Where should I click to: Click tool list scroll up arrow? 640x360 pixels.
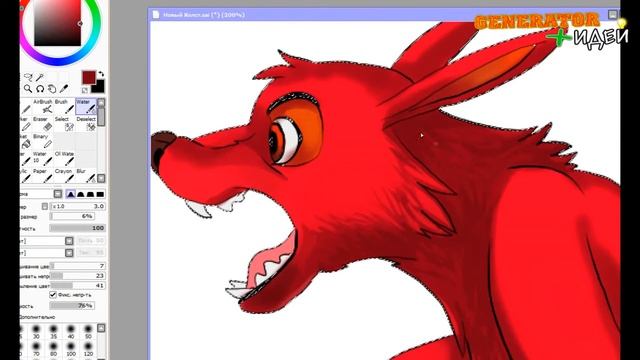point(101,102)
